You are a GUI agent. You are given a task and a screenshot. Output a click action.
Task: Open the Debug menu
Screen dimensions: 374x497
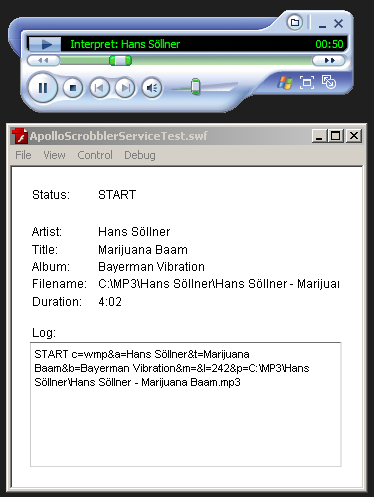click(140, 155)
